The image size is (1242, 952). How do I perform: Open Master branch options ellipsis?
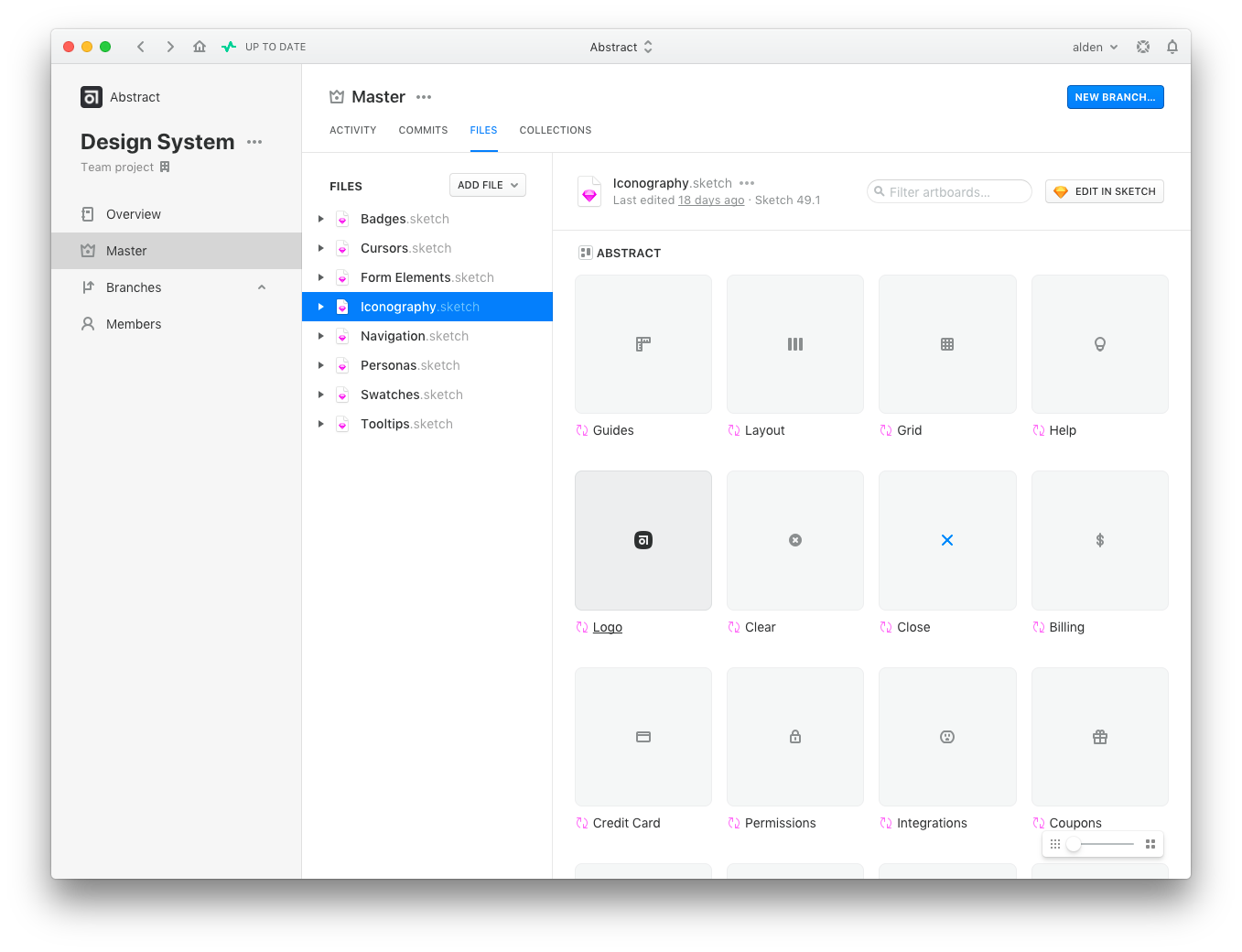[x=424, y=97]
